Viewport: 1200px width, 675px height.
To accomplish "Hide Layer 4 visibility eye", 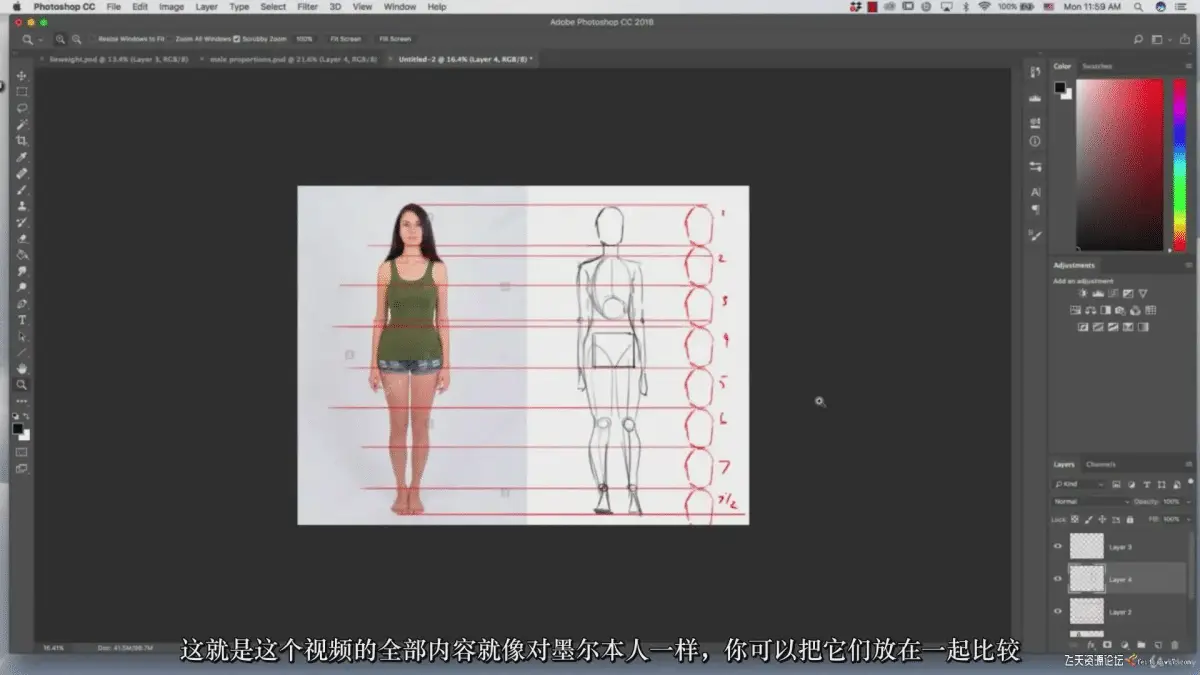I will (x=1058, y=578).
